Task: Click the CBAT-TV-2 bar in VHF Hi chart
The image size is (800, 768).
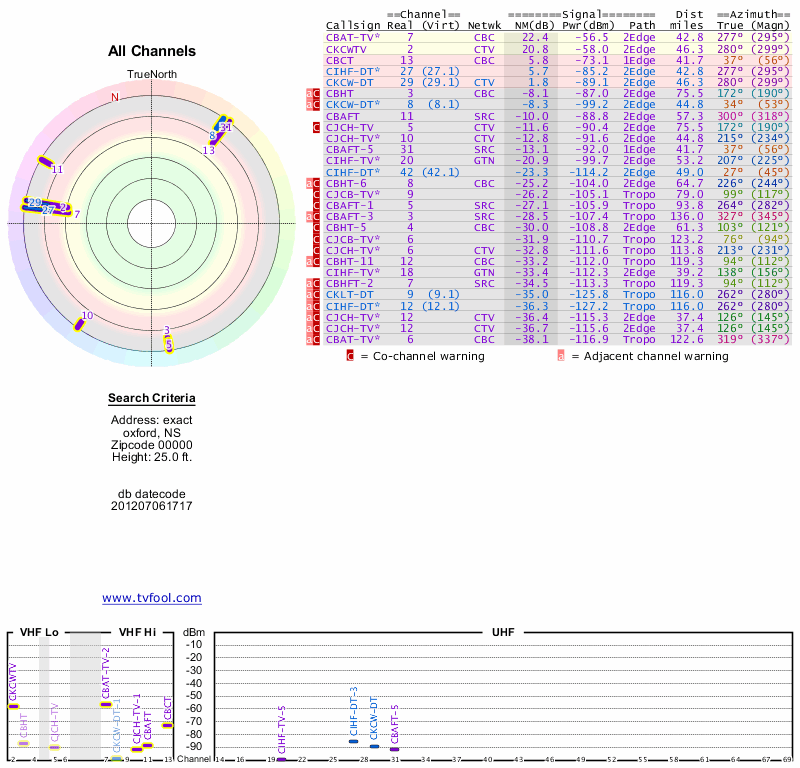Action: [x=106, y=704]
